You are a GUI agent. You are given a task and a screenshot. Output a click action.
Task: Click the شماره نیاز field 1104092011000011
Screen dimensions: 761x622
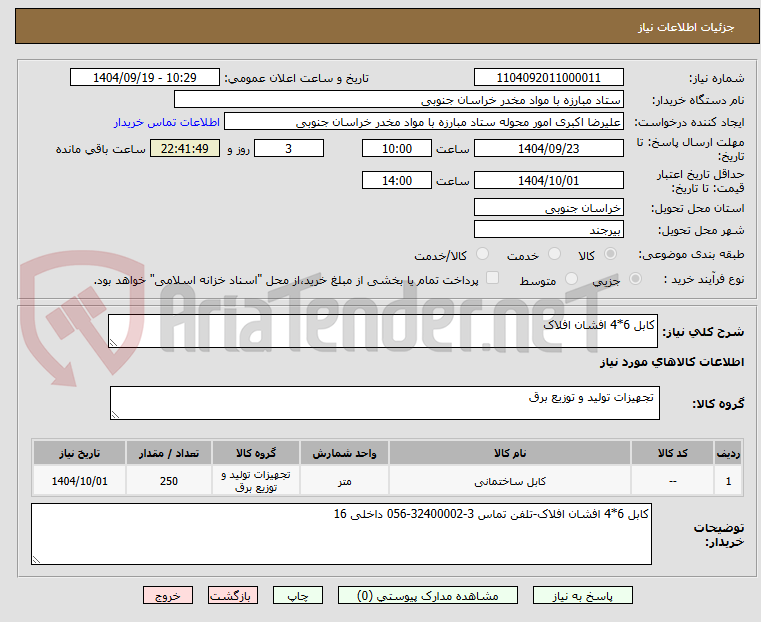pyautogui.click(x=548, y=78)
